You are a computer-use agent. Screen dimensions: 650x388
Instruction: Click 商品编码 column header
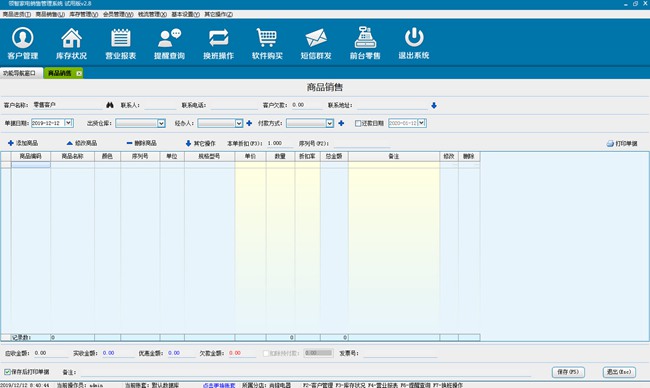point(31,156)
